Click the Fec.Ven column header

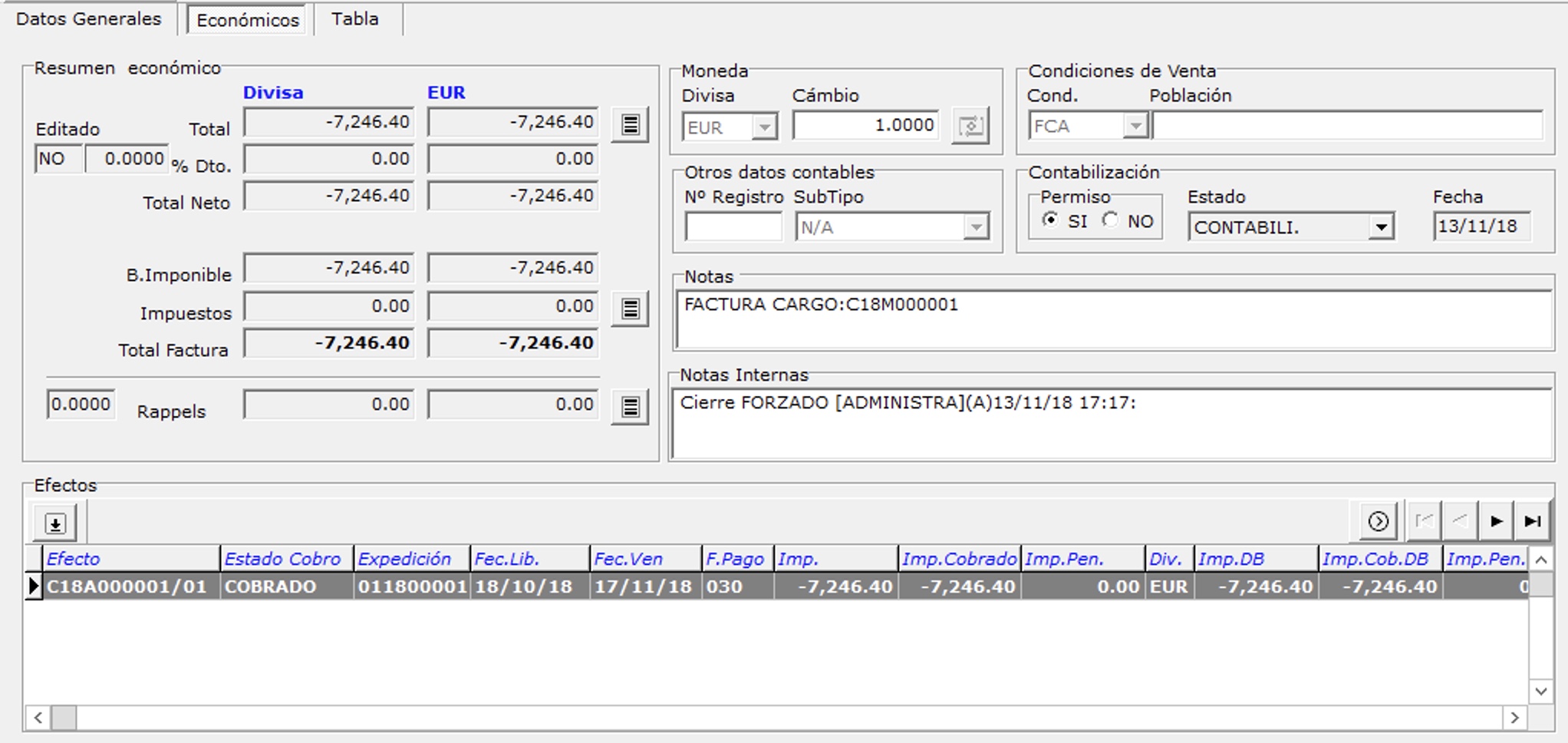(628, 559)
